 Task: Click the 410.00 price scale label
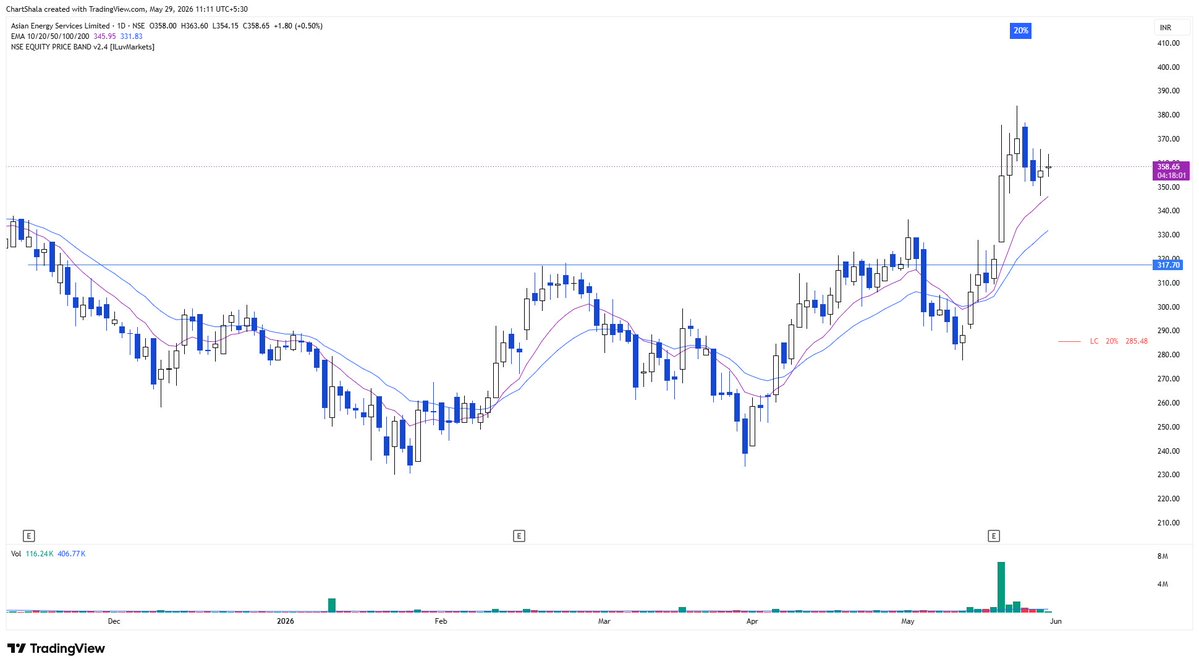tap(1168, 44)
